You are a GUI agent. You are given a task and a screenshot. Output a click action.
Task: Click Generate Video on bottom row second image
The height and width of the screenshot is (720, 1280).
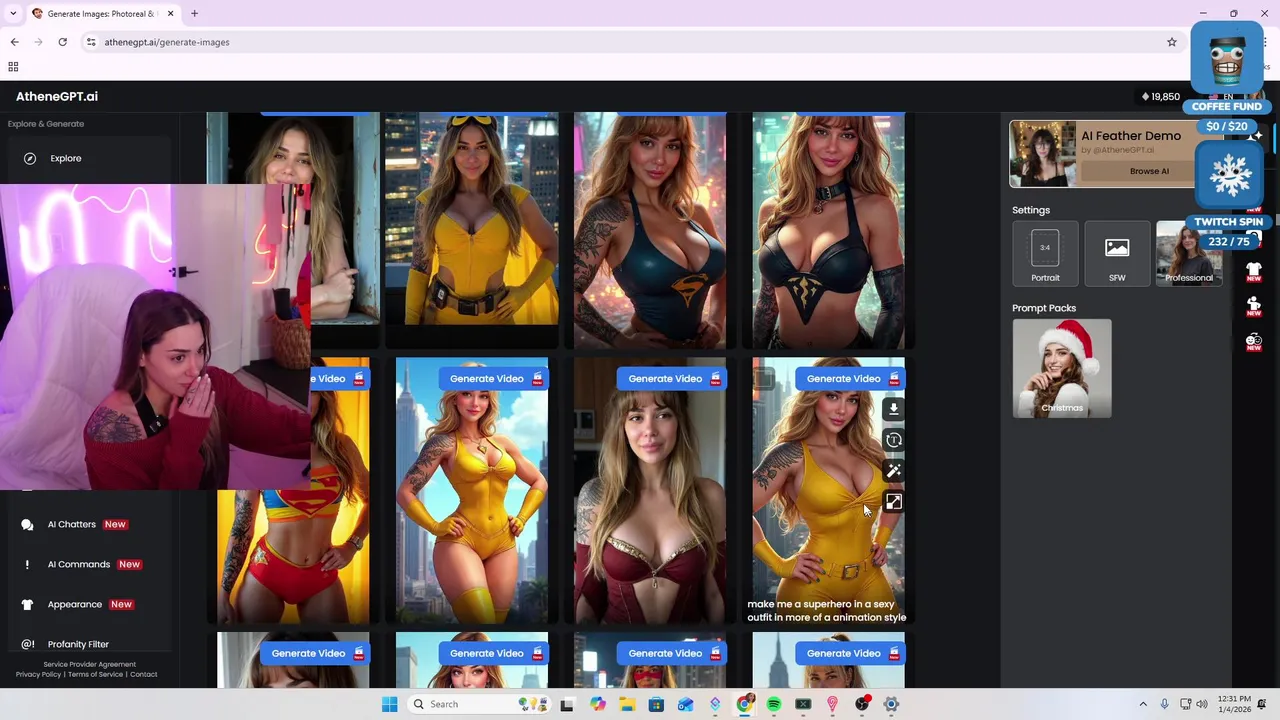(492, 653)
